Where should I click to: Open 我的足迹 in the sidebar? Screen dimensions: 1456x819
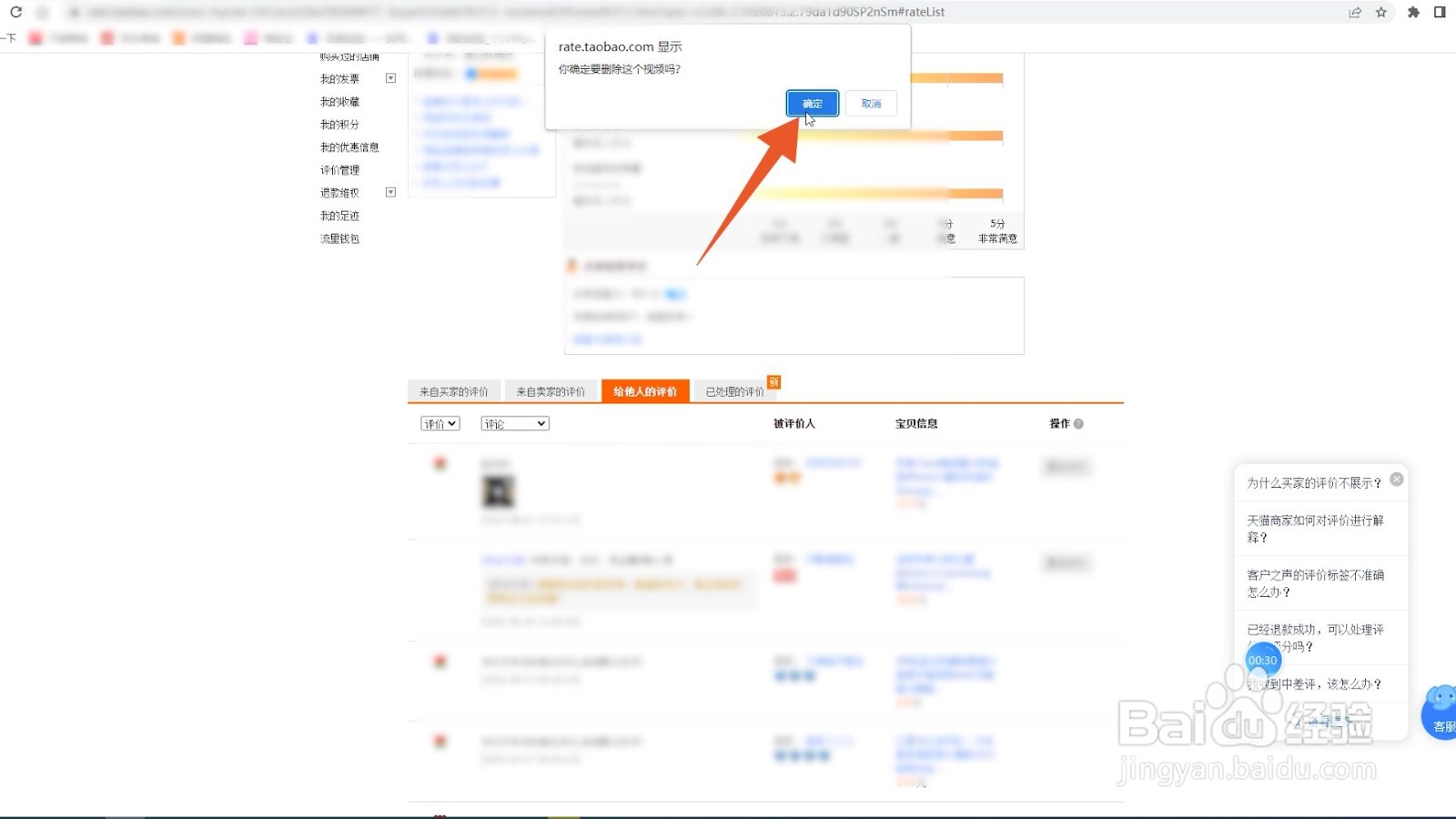[339, 216]
